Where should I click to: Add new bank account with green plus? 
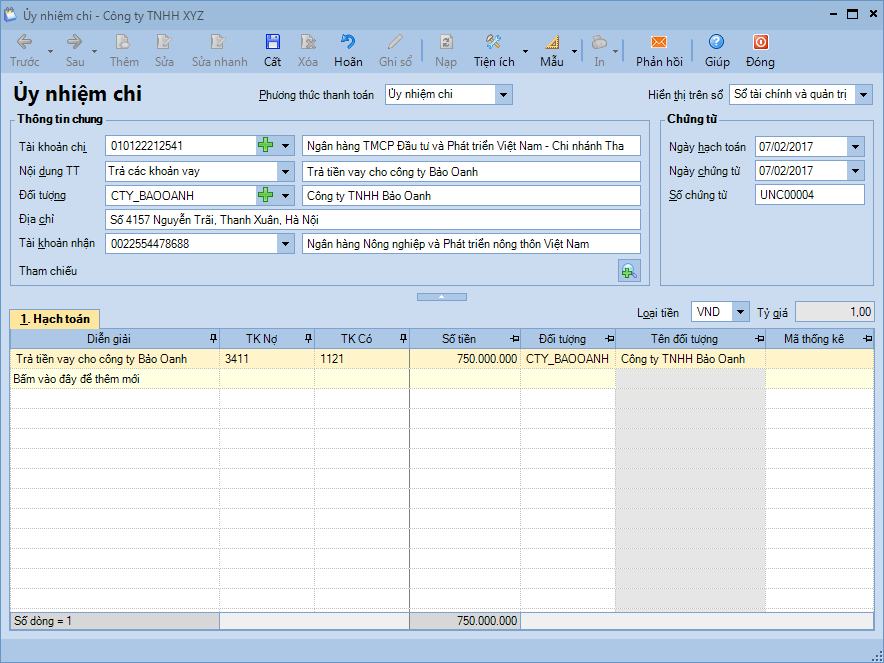pos(266,145)
